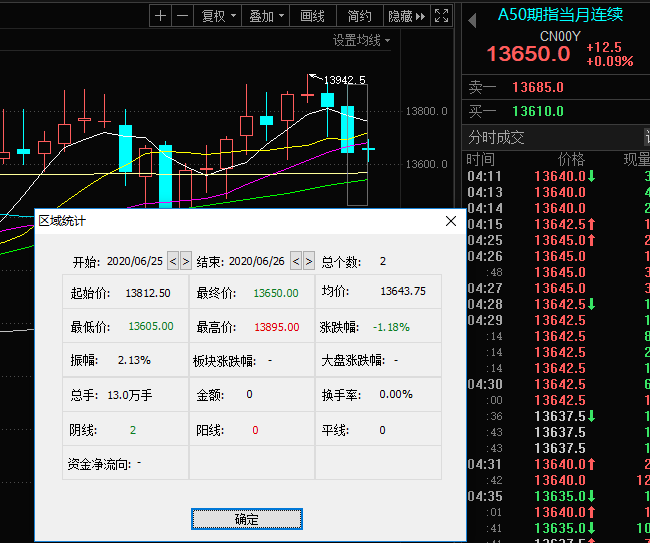Click 最低价 value 13605.00
The width and height of the screenshot is (650, 543).
[151, 326]
